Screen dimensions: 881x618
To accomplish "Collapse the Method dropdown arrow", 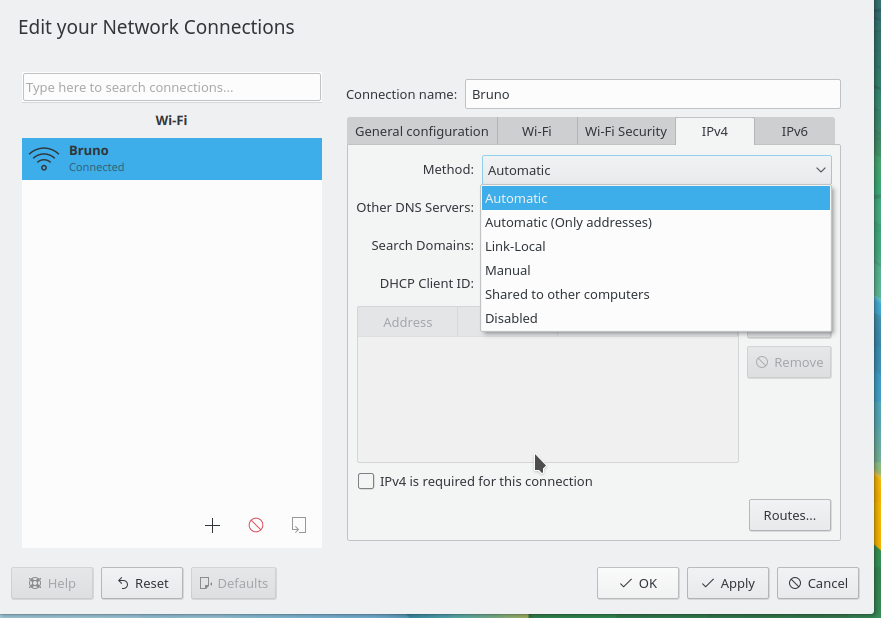I will point(820,170).
